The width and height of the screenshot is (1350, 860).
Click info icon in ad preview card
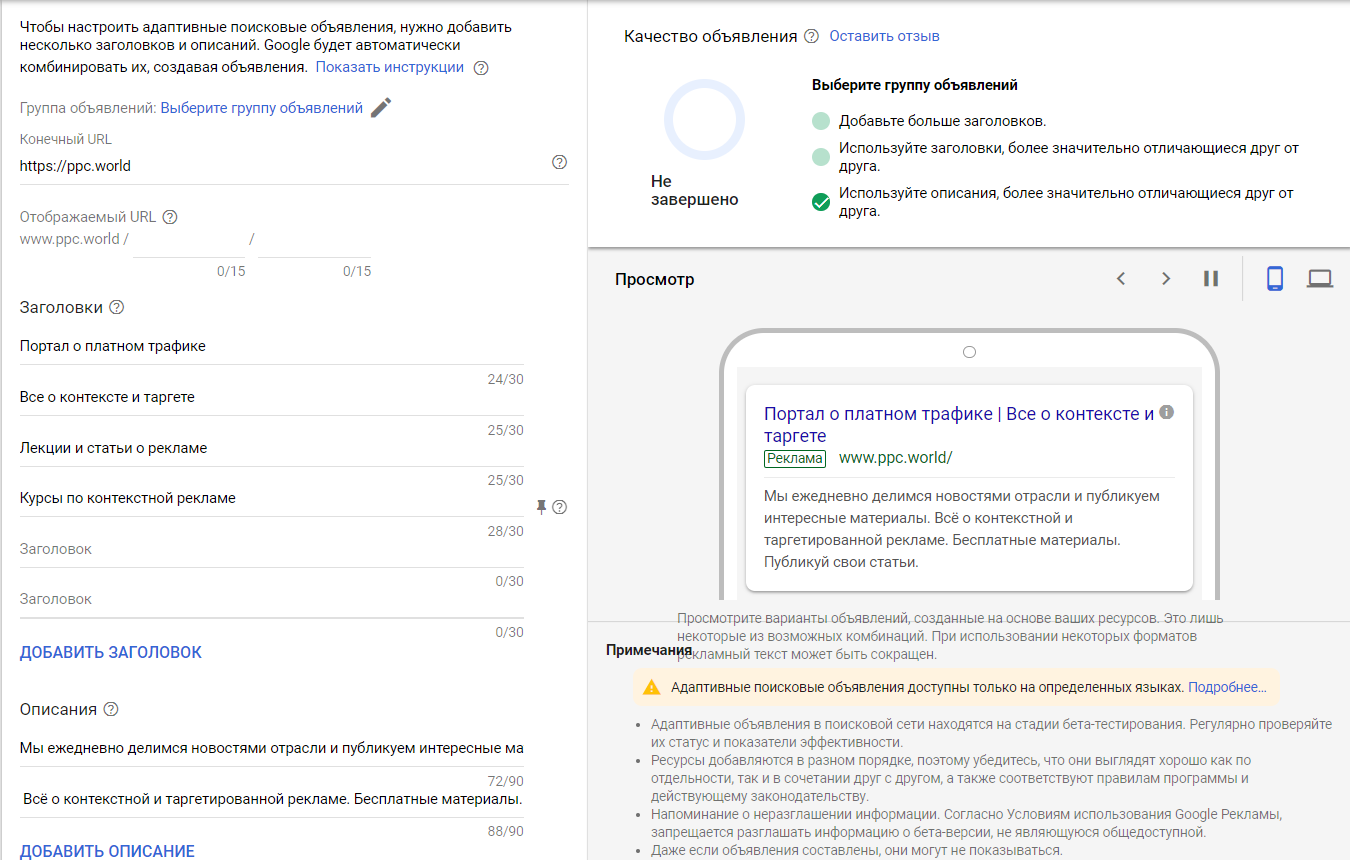(x=1166, y=412)
